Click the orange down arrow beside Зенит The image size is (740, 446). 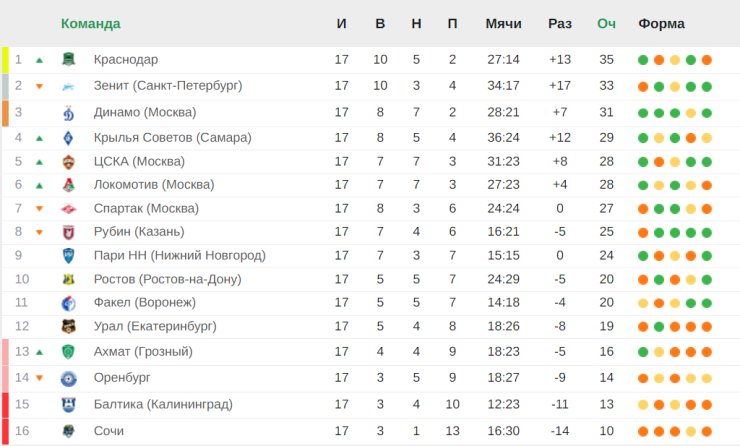point(40,86)
